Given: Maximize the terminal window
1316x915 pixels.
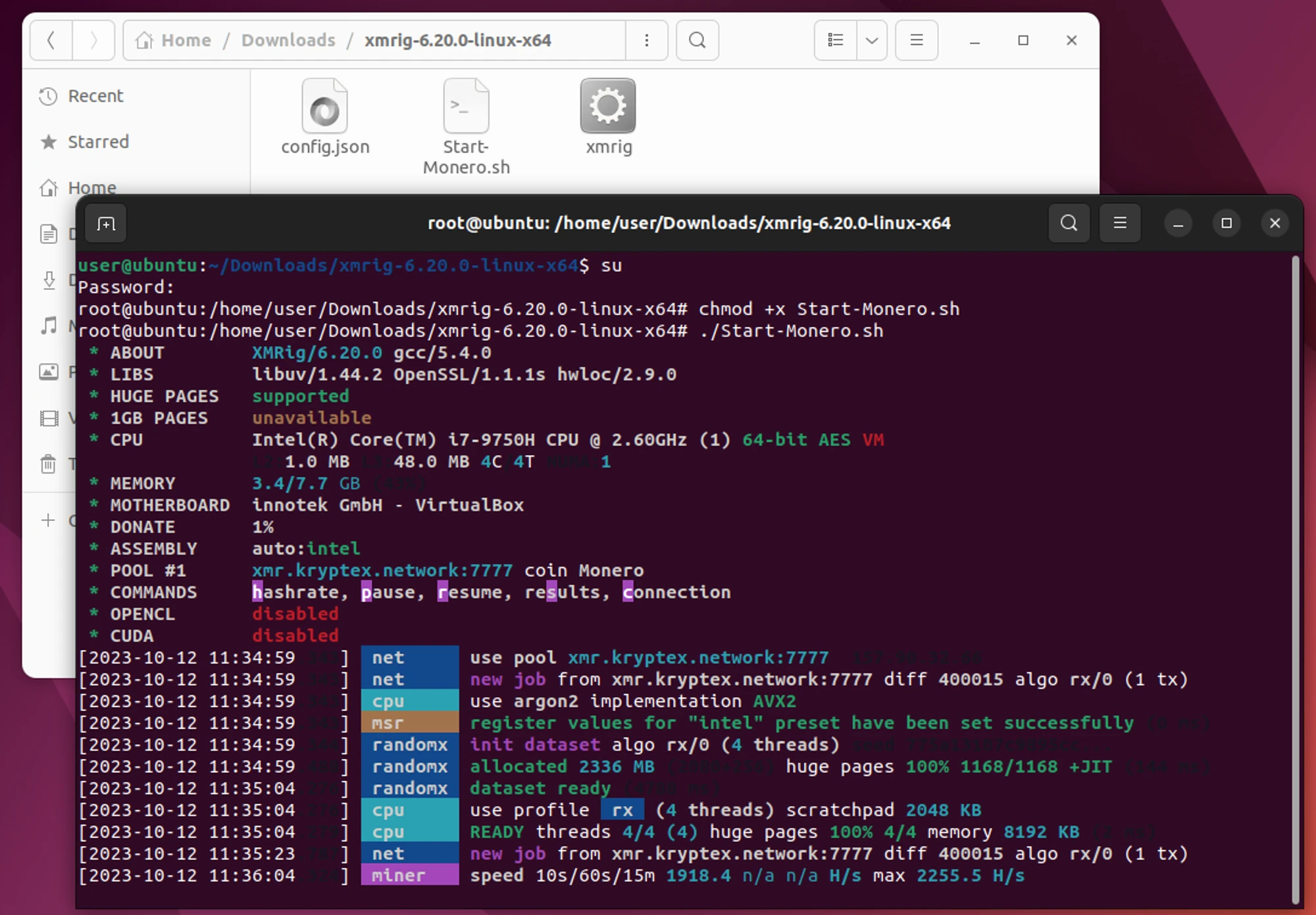Looking at the screenshot, I should 1226,224.
